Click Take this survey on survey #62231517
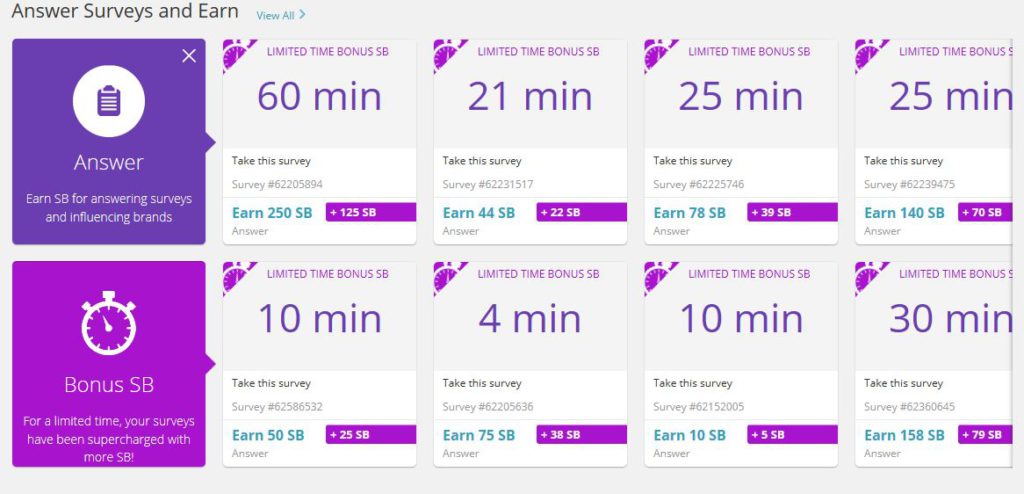This screenshot has height=494, width=1024. click(x=482, y=161)
